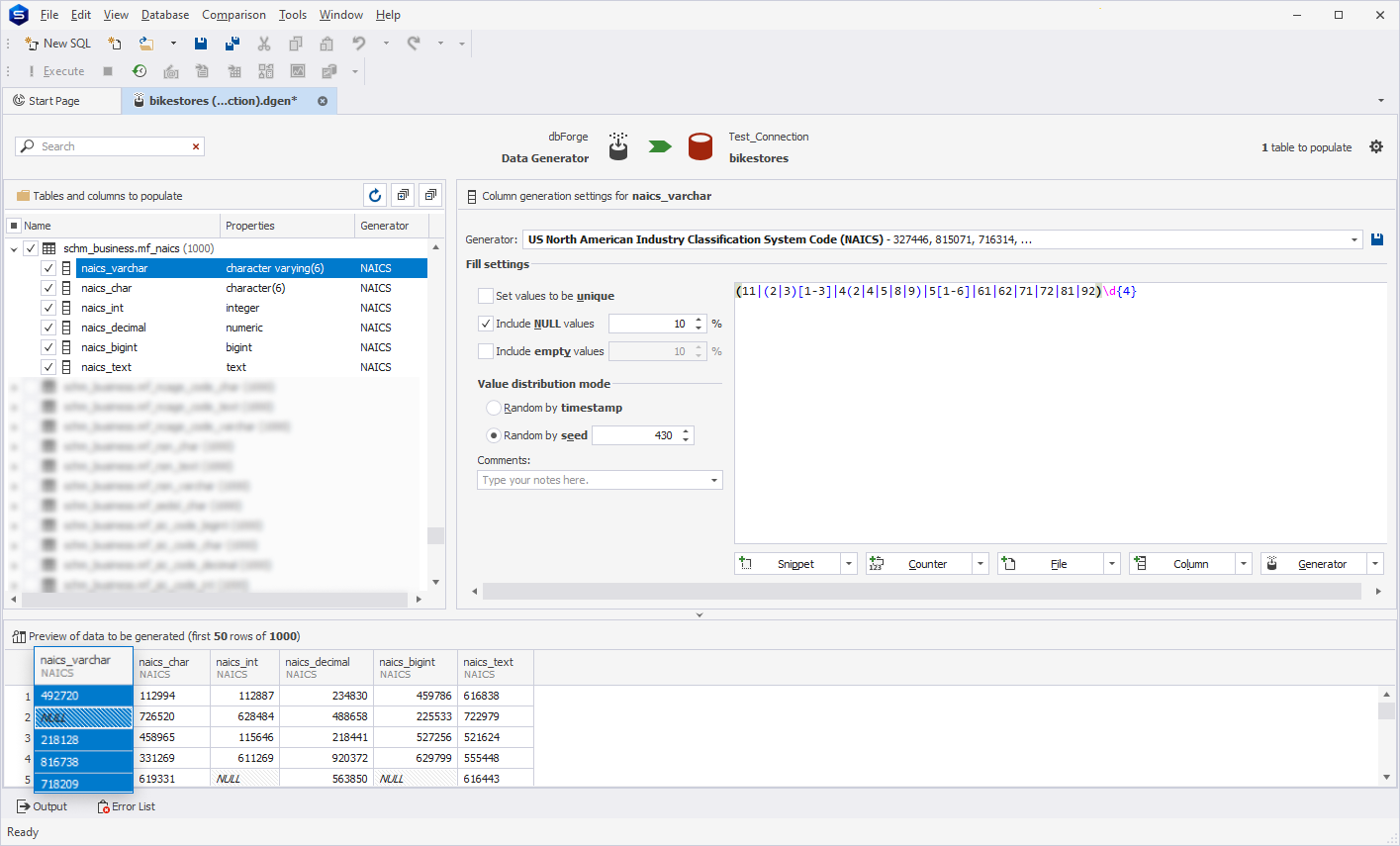The height and width of the screenshot is (846, 1400).
Task: Click the schema compare icon in the second toolbar
Action: (266, 71)
